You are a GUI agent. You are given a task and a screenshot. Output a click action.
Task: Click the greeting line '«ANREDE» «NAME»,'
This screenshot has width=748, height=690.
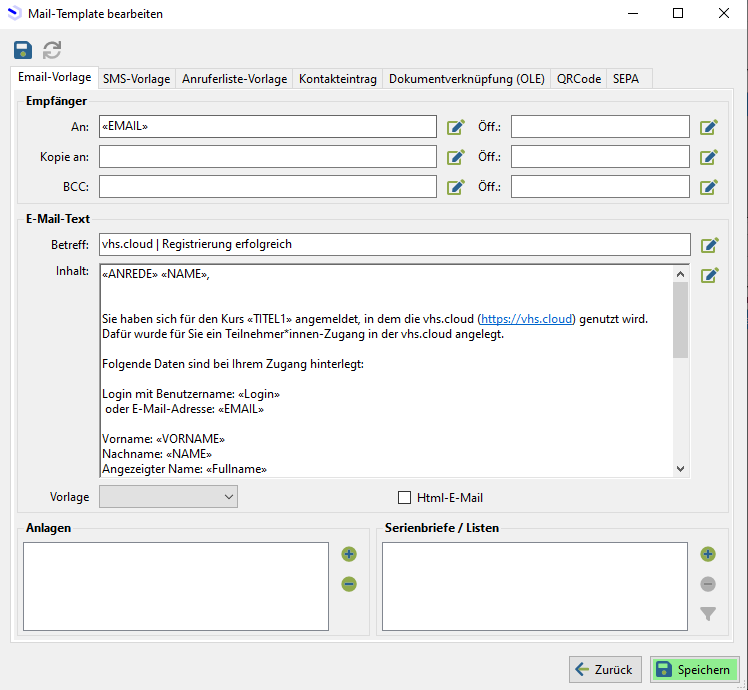pos(156,274)
